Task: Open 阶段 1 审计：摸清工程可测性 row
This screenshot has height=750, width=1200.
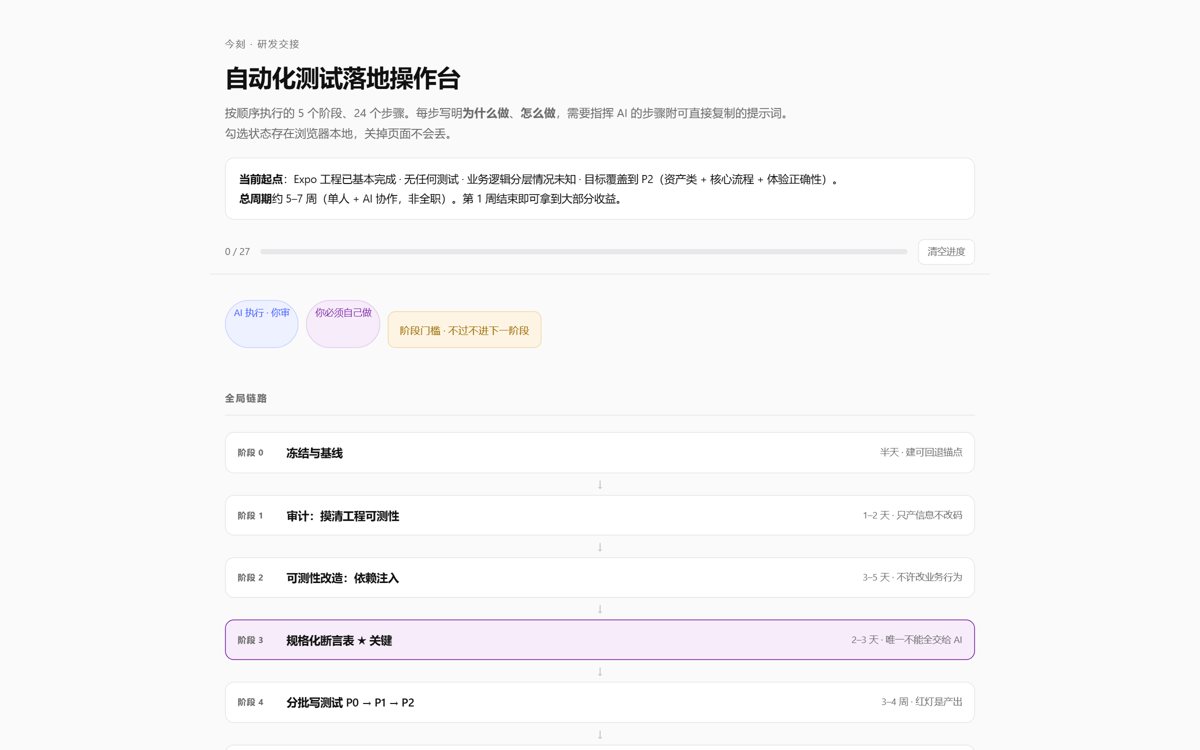Action: point(600,515)
